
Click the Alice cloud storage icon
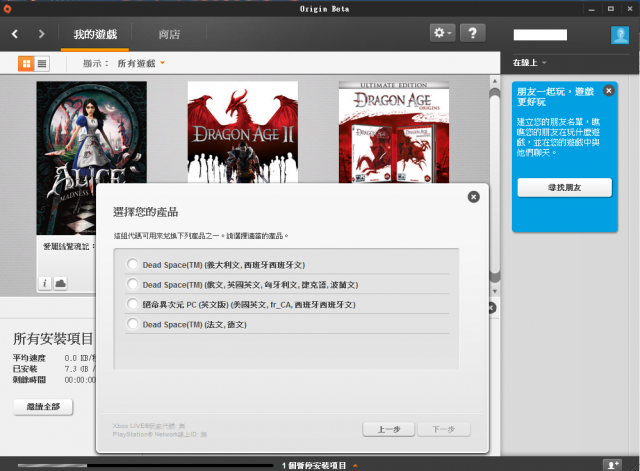point(60,283)
